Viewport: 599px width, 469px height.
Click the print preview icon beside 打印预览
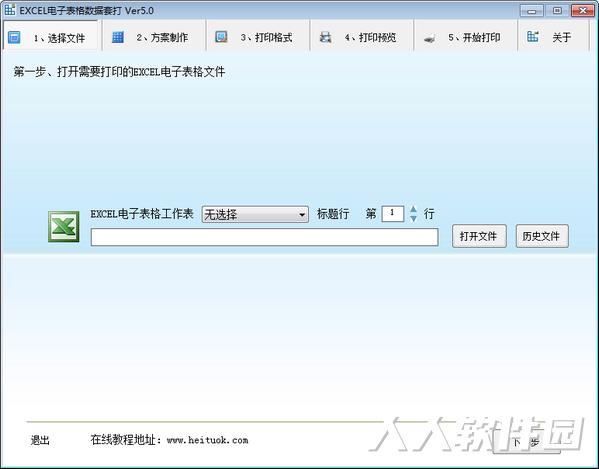[x=325, y=37]
